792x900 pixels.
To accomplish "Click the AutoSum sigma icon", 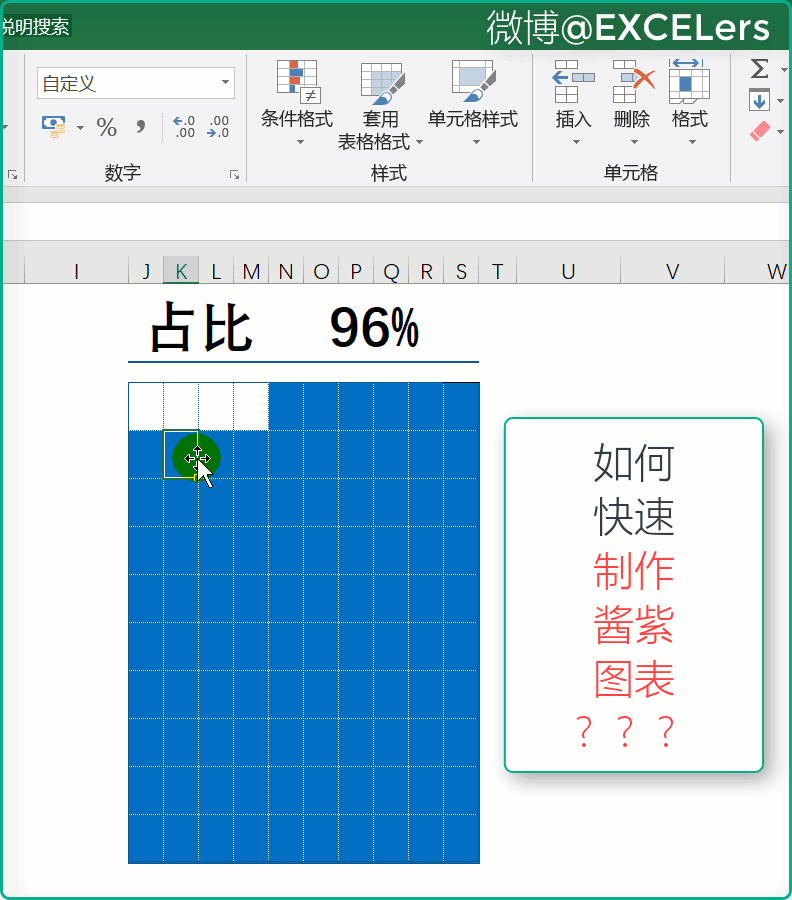I will tap(760, 68).
